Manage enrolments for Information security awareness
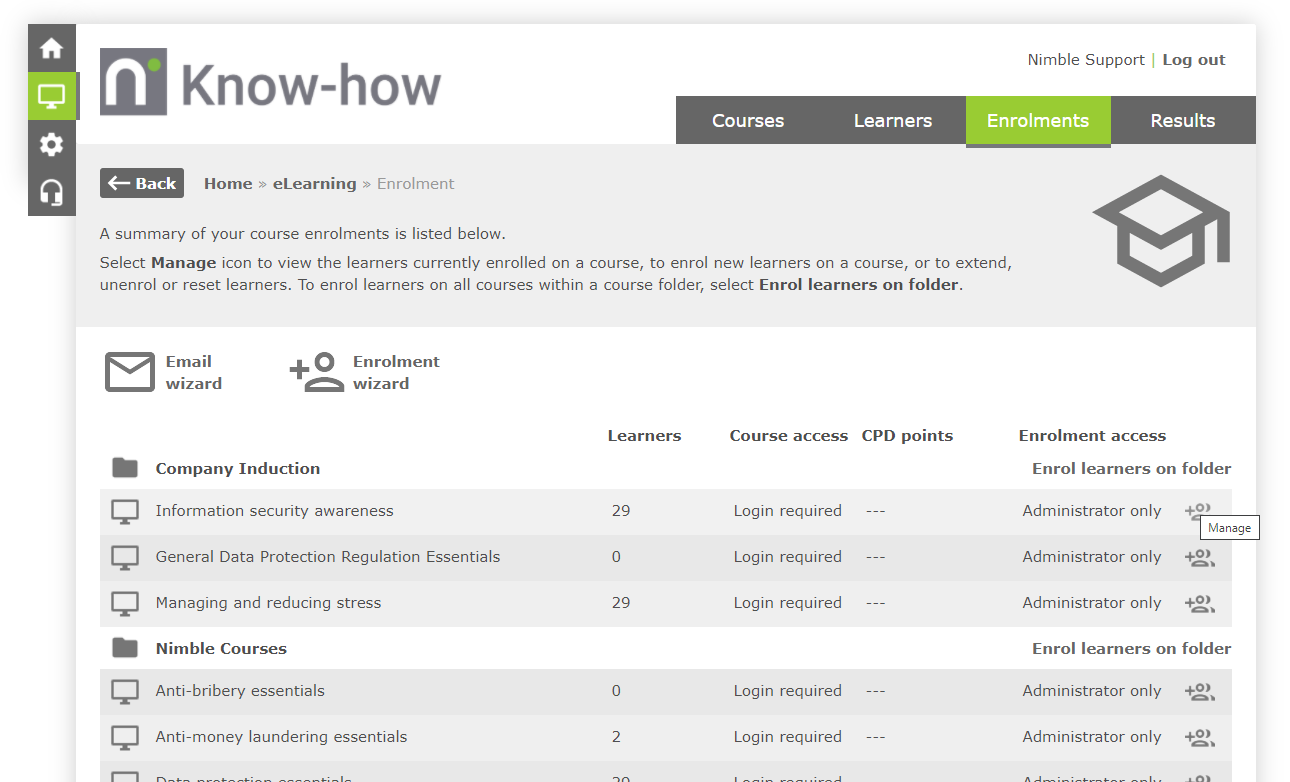The width and height of the screenshot is (1290, 782). tap(1199, 510)
